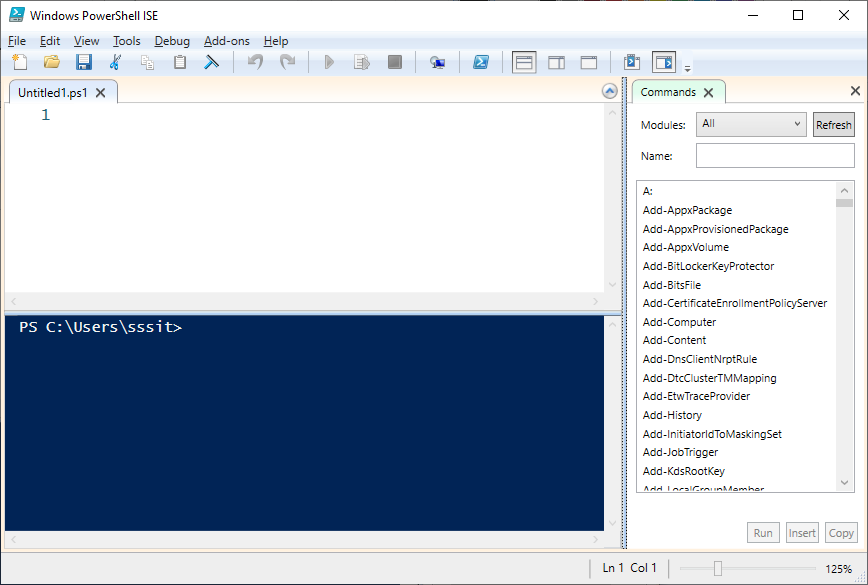The width and height of the screenshot is (868, 585).
Task: Show the command window icon
Action: click(x=632, y=62)
